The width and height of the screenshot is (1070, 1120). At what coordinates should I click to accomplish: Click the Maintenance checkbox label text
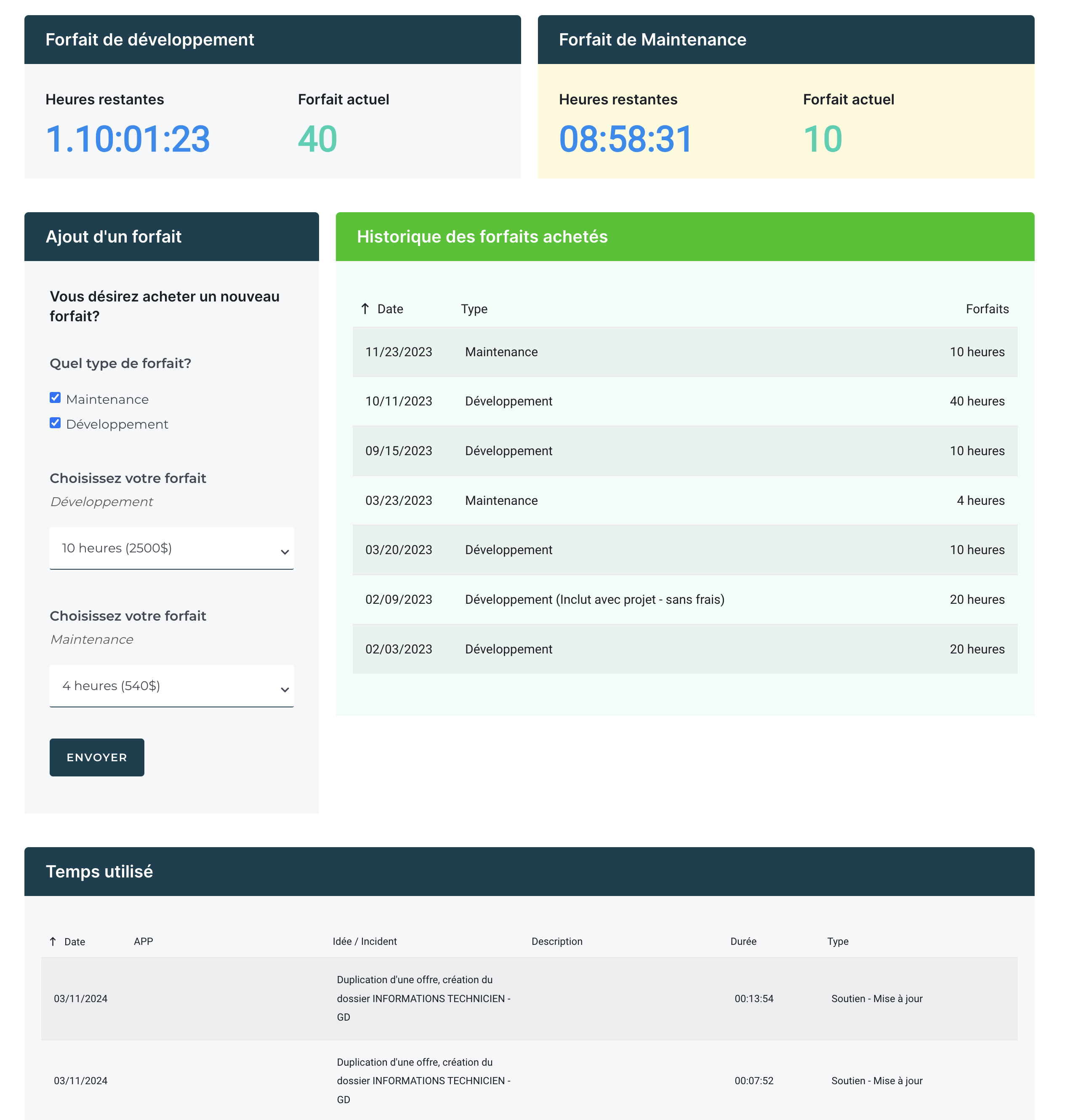pos(107,400)
